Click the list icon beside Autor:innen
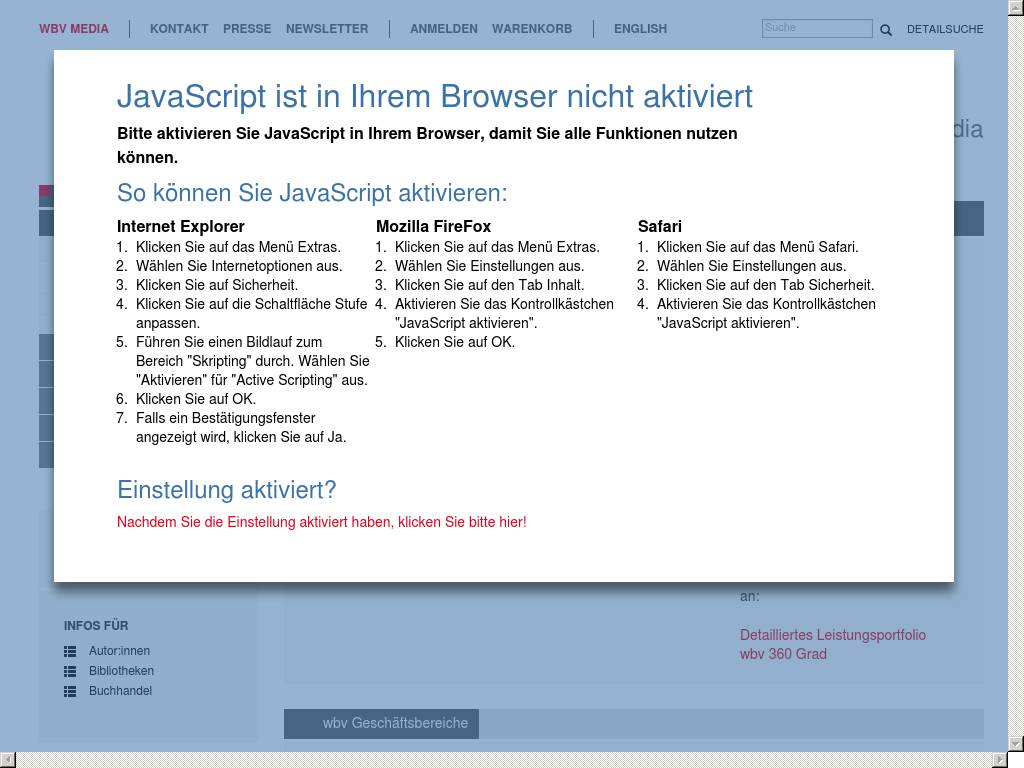Image resolution: width=1024 pixels, height=768 pixels. [70, 651]
